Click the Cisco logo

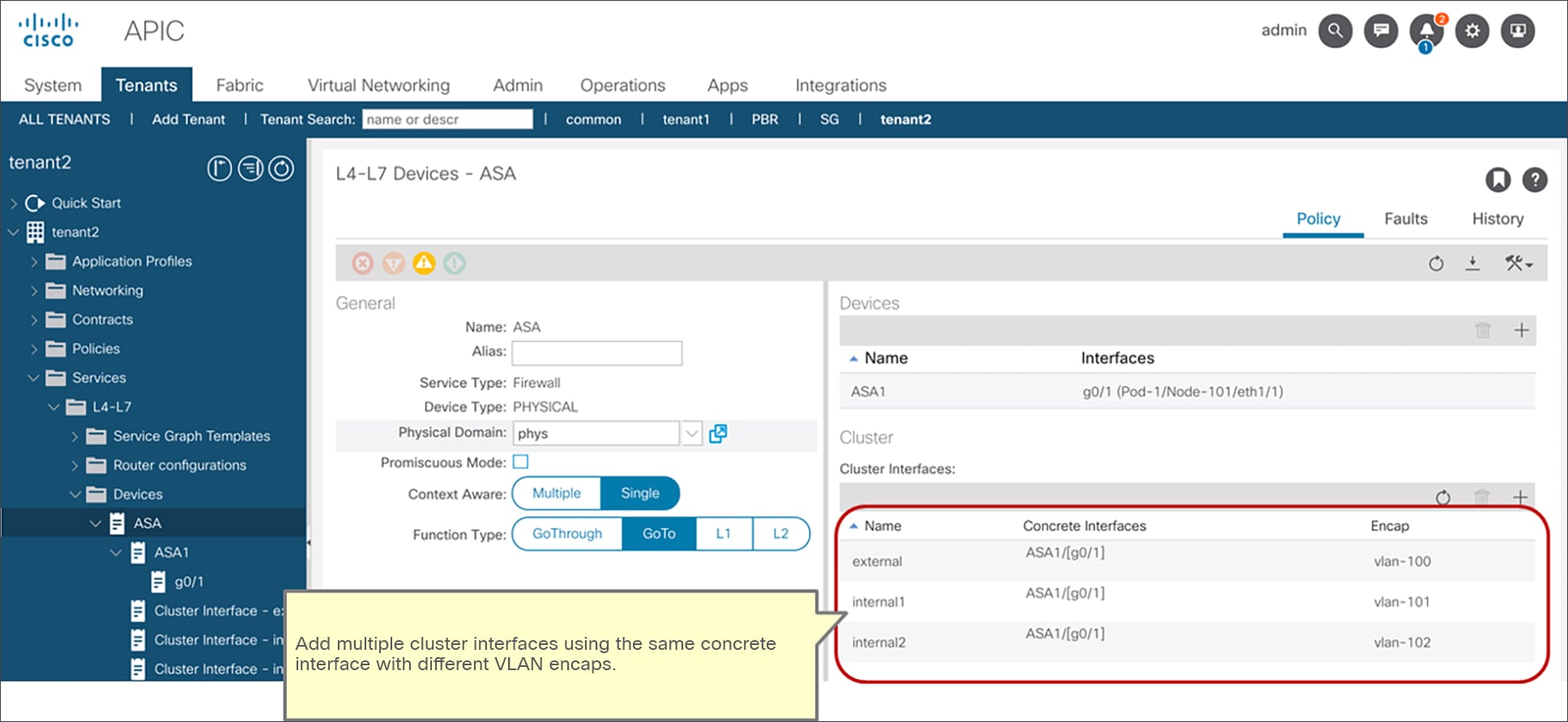pyautogui.click(x=49, y=31)
